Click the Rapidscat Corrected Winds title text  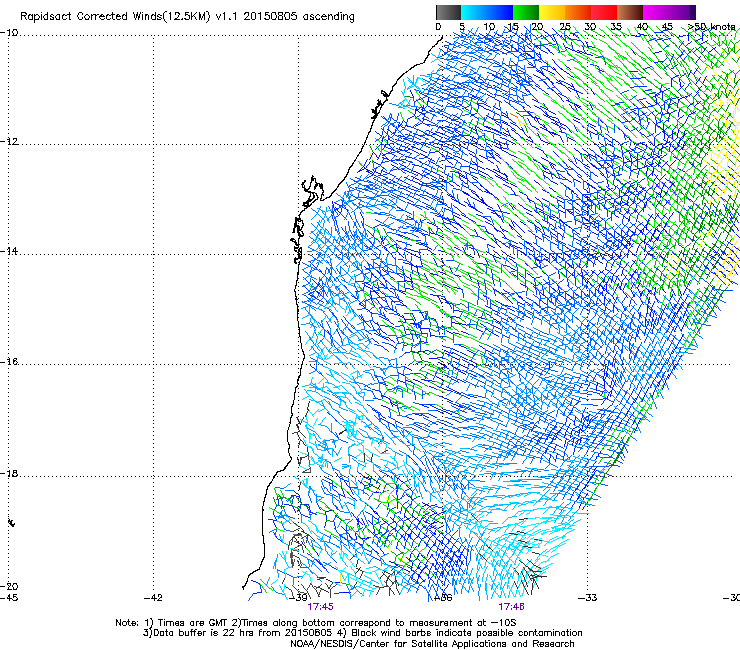[x=187, y=16]
